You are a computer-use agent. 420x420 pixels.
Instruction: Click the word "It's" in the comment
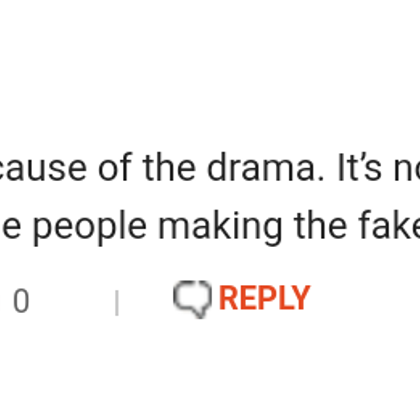coord(360,168)
